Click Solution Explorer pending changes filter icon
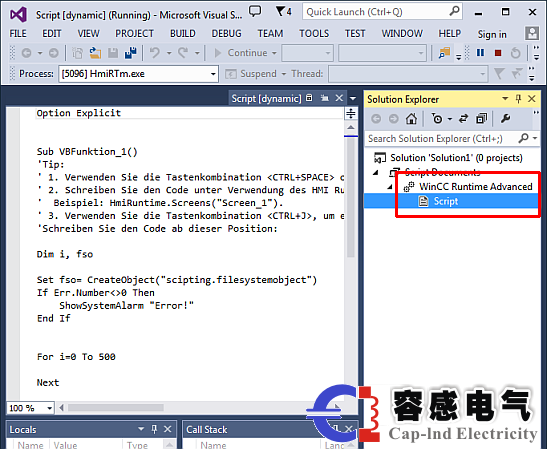This screenshot has height=449, width=547. [437, 119]
